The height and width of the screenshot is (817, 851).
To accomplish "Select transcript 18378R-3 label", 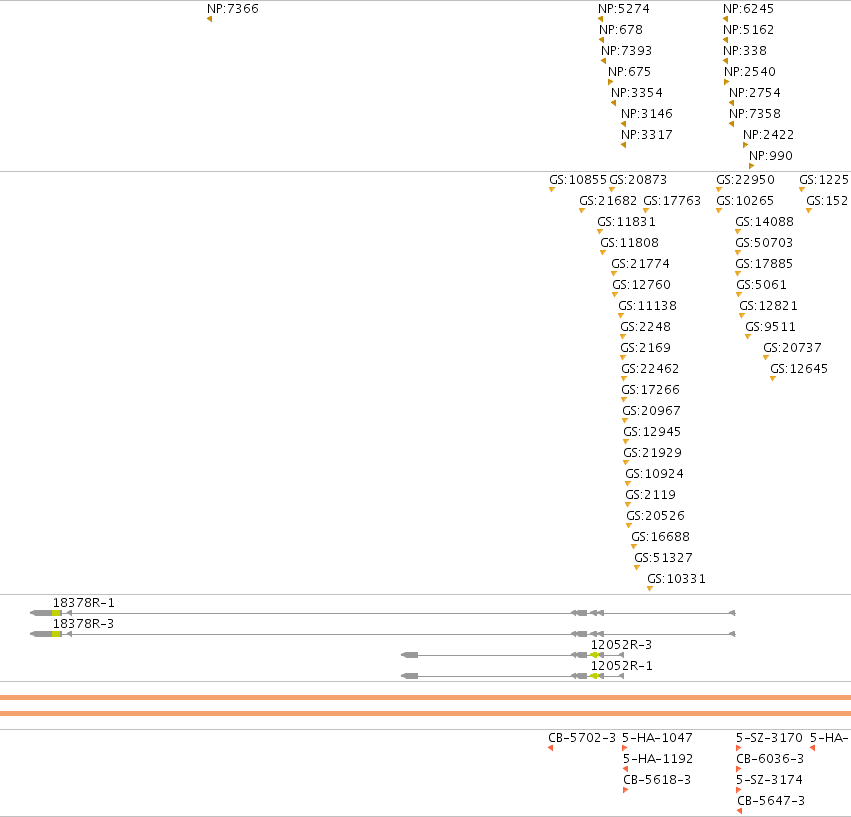I will [x=84, y=624].
